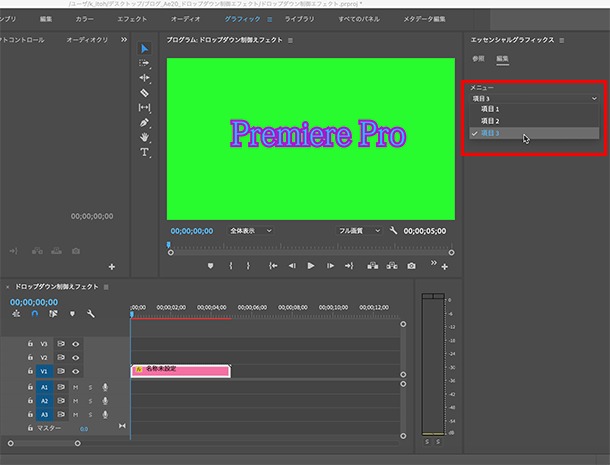Toggle lock on V3 track
This screenshot has height=465, width=610.
[30, 344]
